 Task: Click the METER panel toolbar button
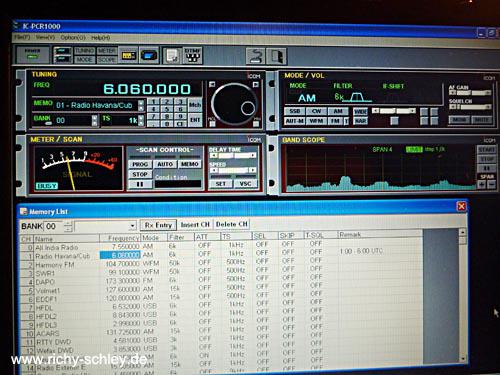coord(107,51)
